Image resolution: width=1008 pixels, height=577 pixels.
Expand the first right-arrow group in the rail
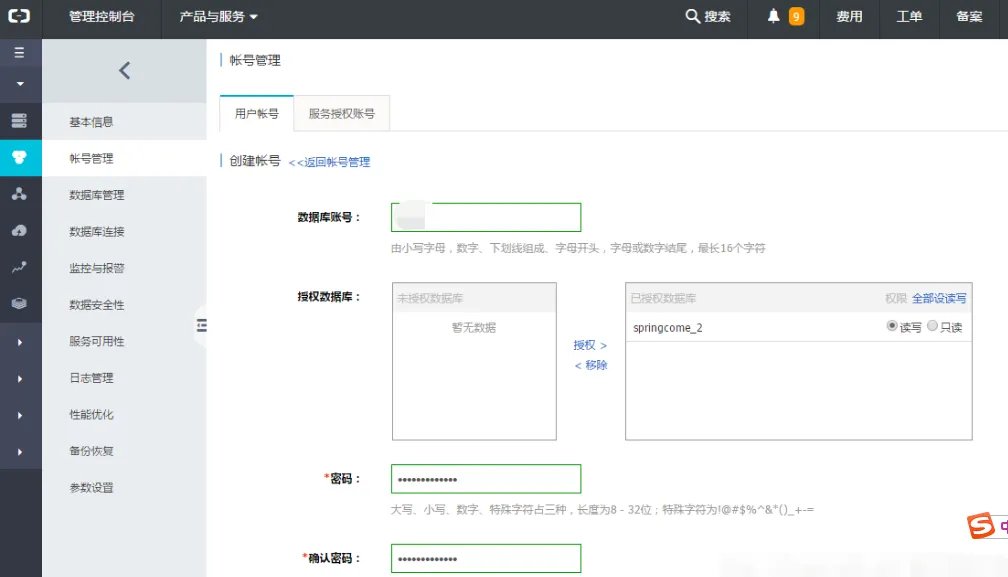click(x=20, y=342)
